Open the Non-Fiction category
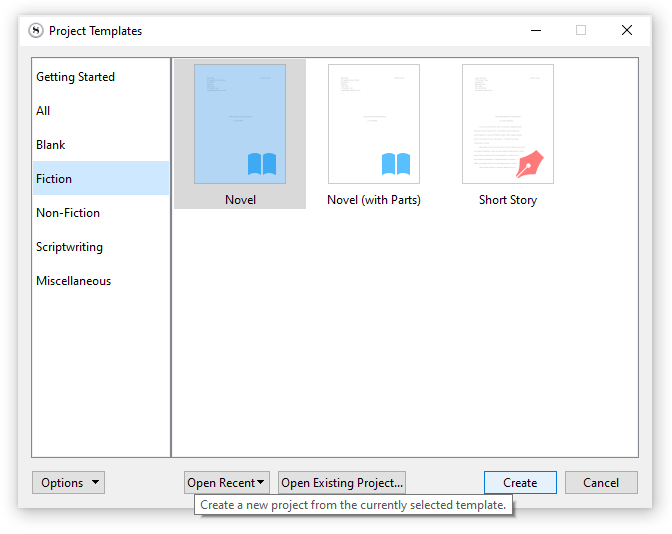Image resolution: width=672 pixels, height=534 pixels. coord(68,213)
